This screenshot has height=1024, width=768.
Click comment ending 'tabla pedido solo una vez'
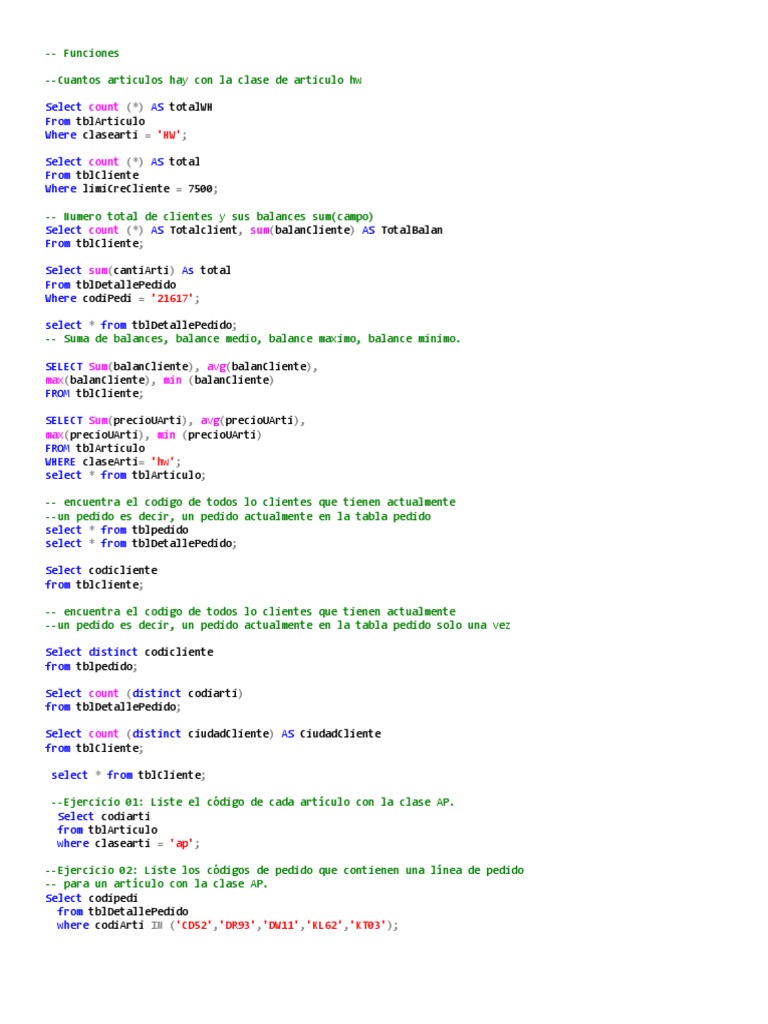coord(278,625)
